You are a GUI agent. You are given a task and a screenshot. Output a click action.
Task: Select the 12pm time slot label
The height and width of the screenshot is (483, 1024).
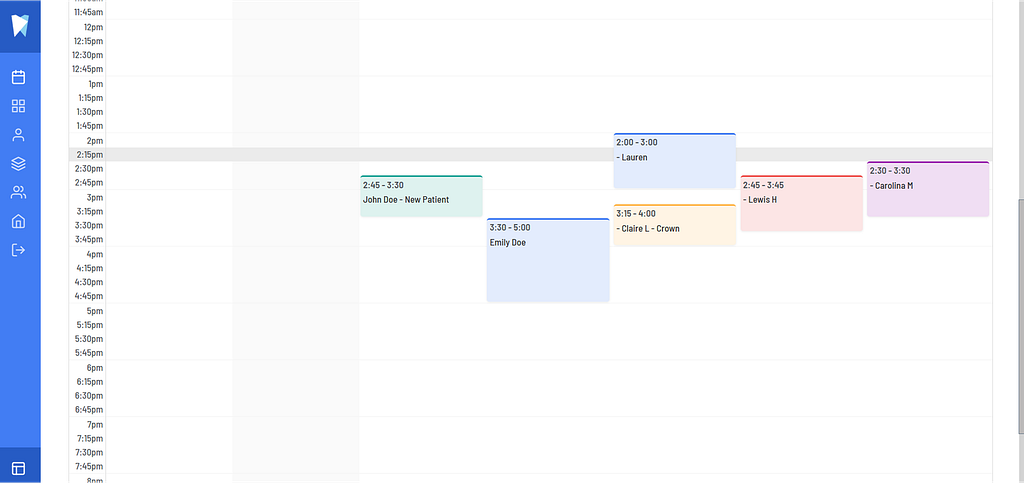pos(93,27)
